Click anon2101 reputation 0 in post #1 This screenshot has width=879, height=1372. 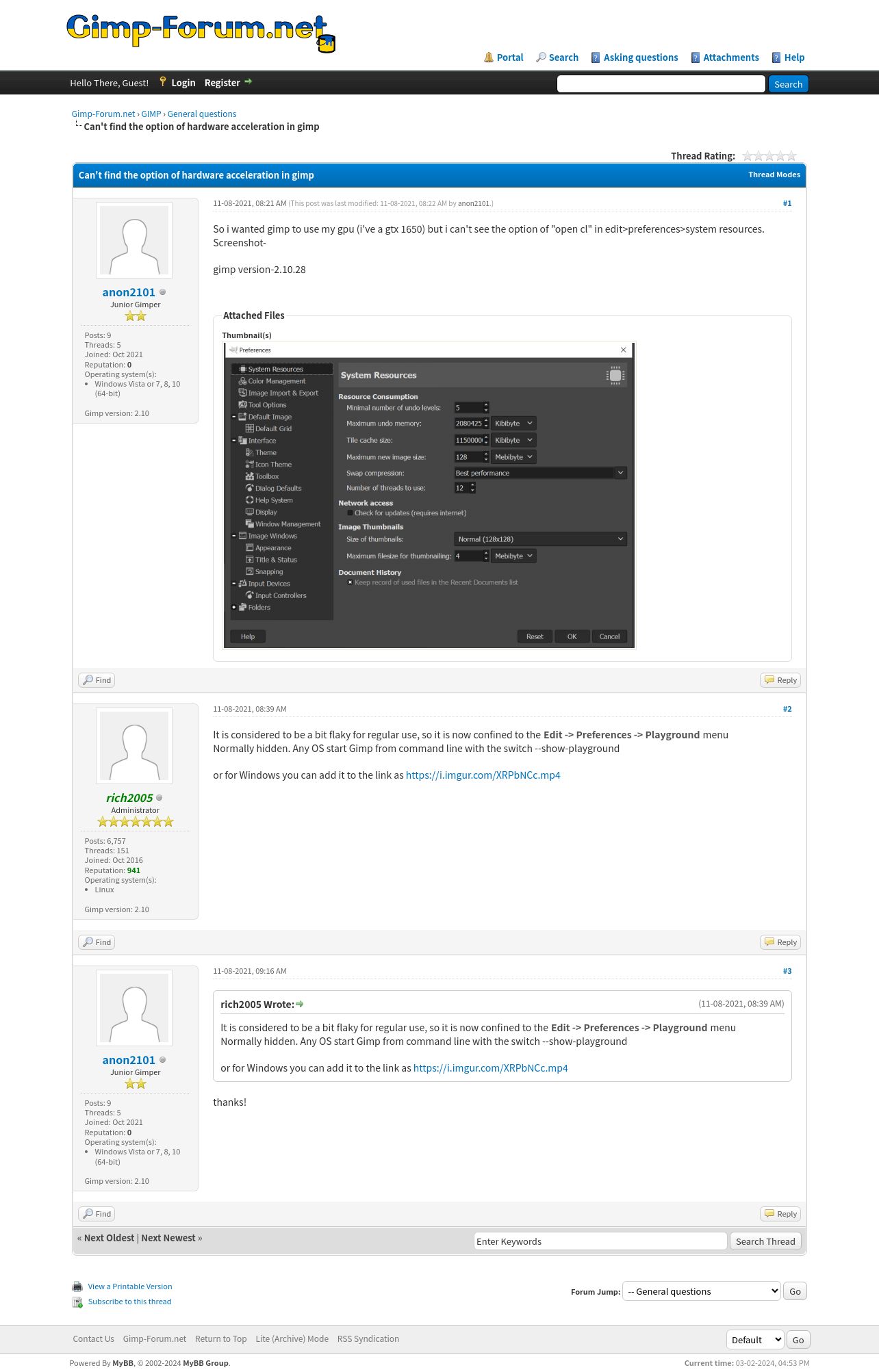[129, 365]
